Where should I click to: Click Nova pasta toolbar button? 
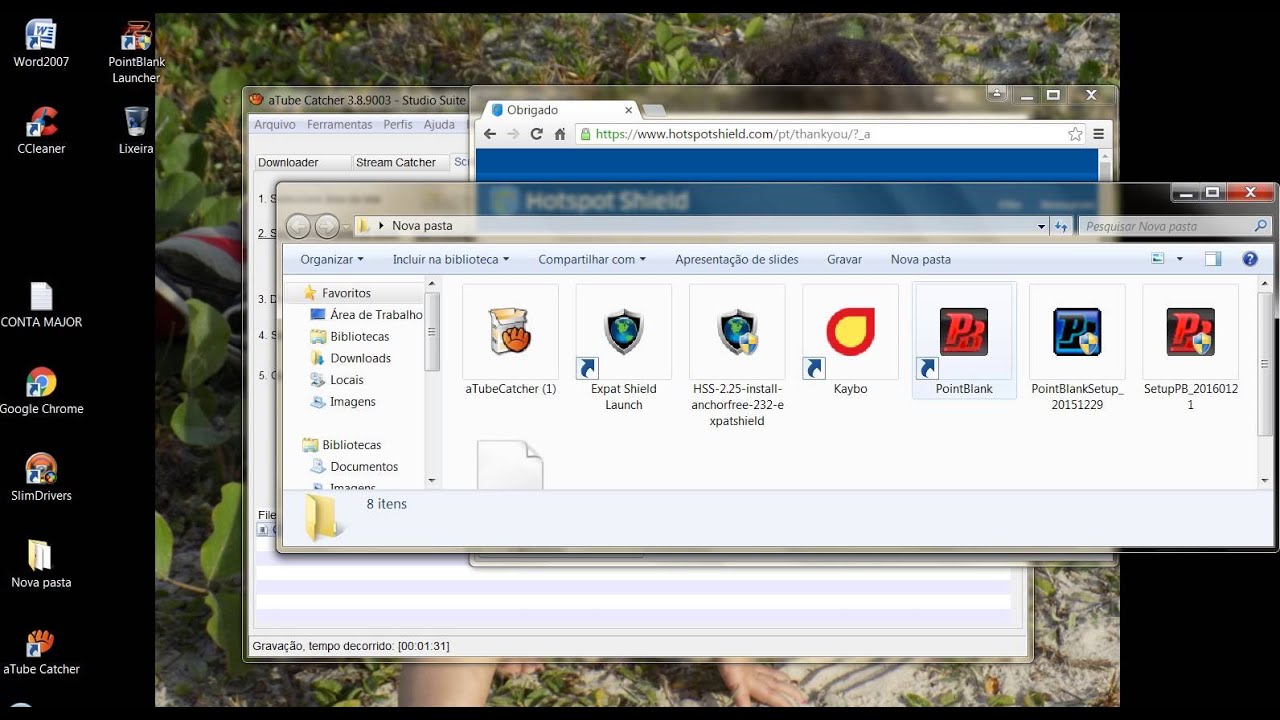click(921, 259)
